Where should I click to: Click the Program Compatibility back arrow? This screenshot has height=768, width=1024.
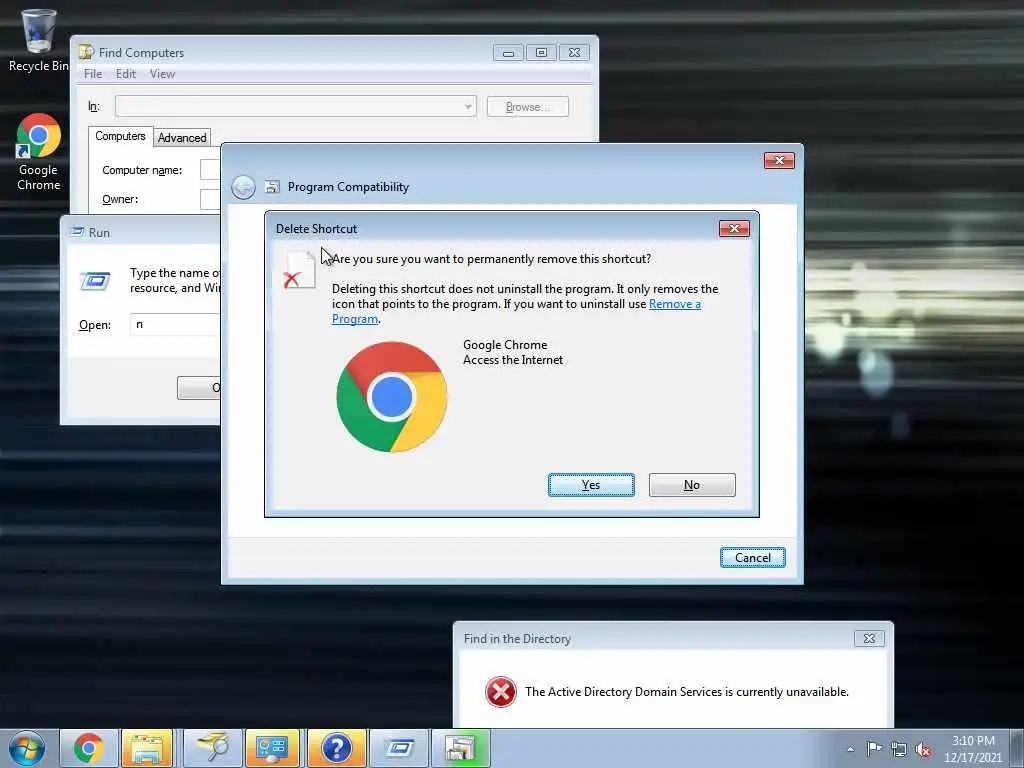[x=244, y=187]
